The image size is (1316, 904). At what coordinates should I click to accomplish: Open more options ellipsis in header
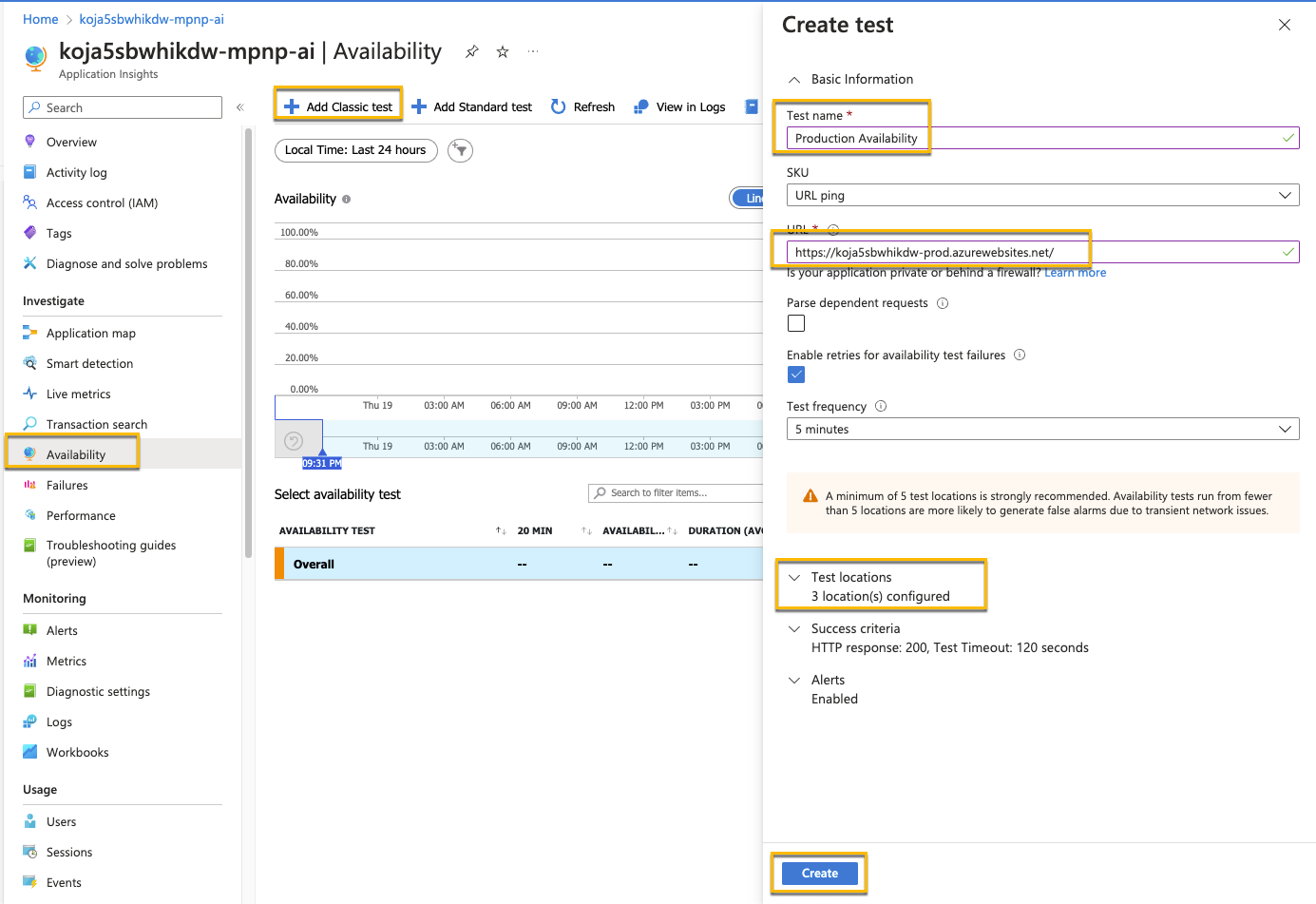tap(533, 51)
